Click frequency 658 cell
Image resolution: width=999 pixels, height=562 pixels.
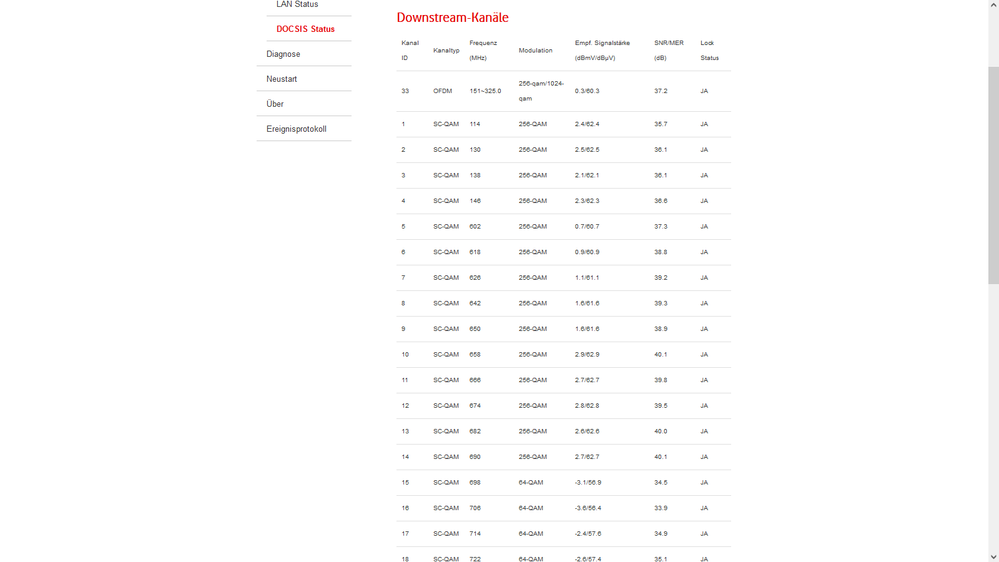(x=475, y=354)
